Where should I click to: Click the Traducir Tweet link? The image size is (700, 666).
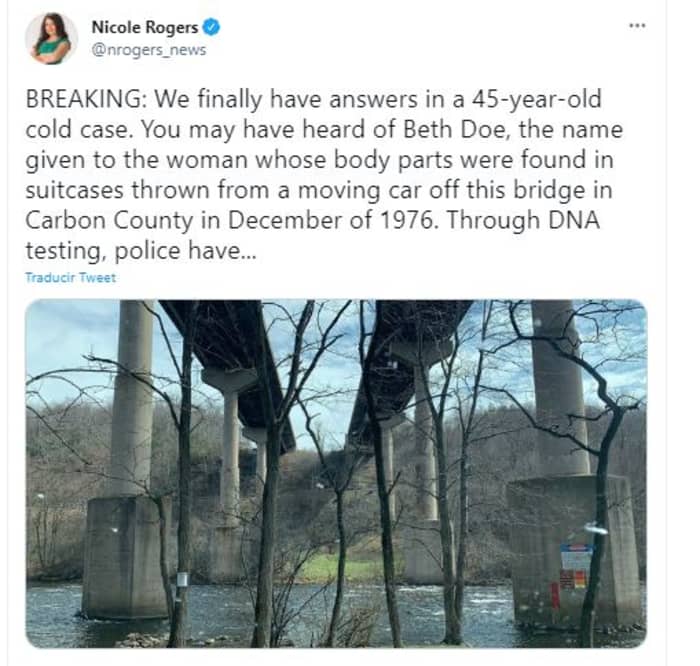point(71,278)
